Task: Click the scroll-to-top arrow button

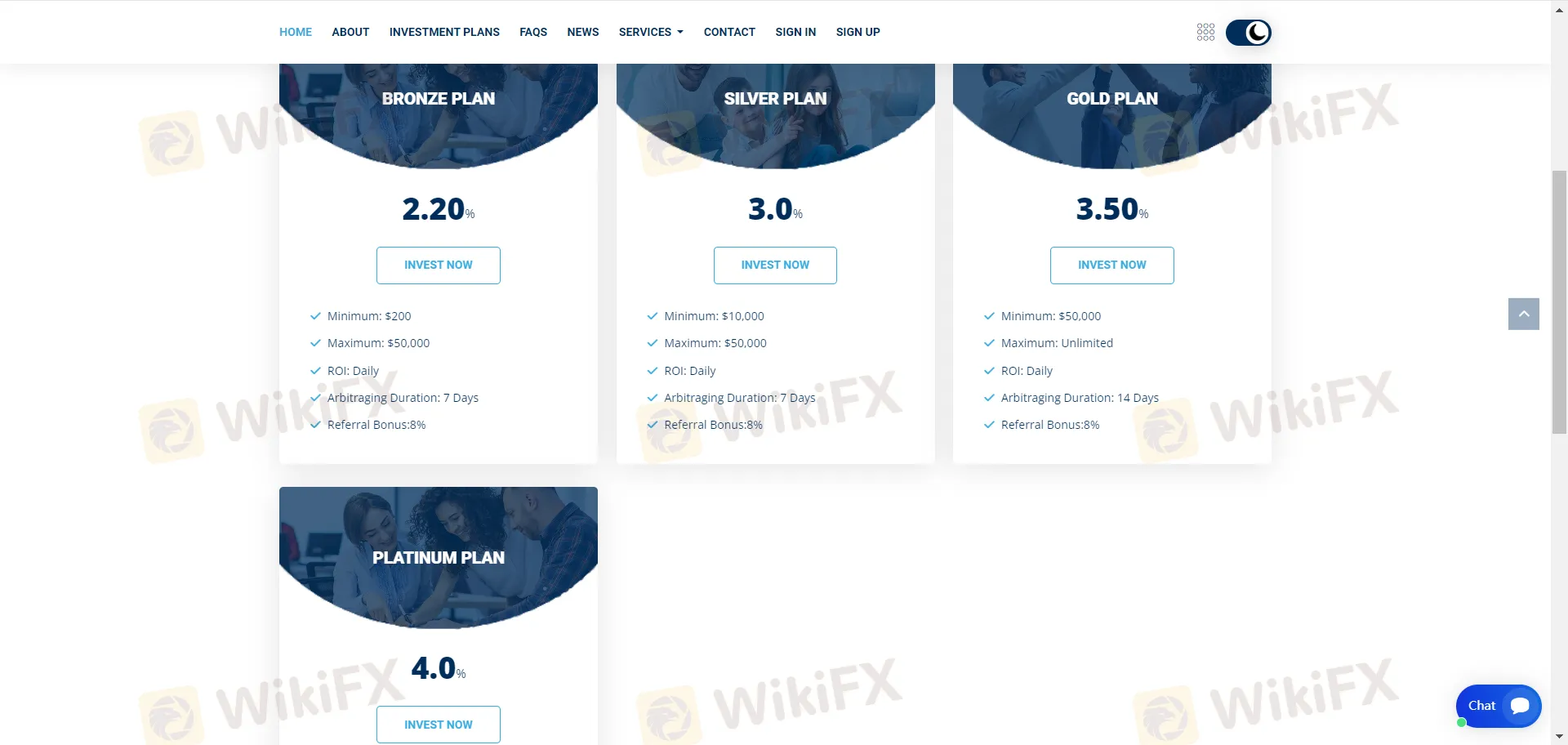Action: (x=1523, y=314)
